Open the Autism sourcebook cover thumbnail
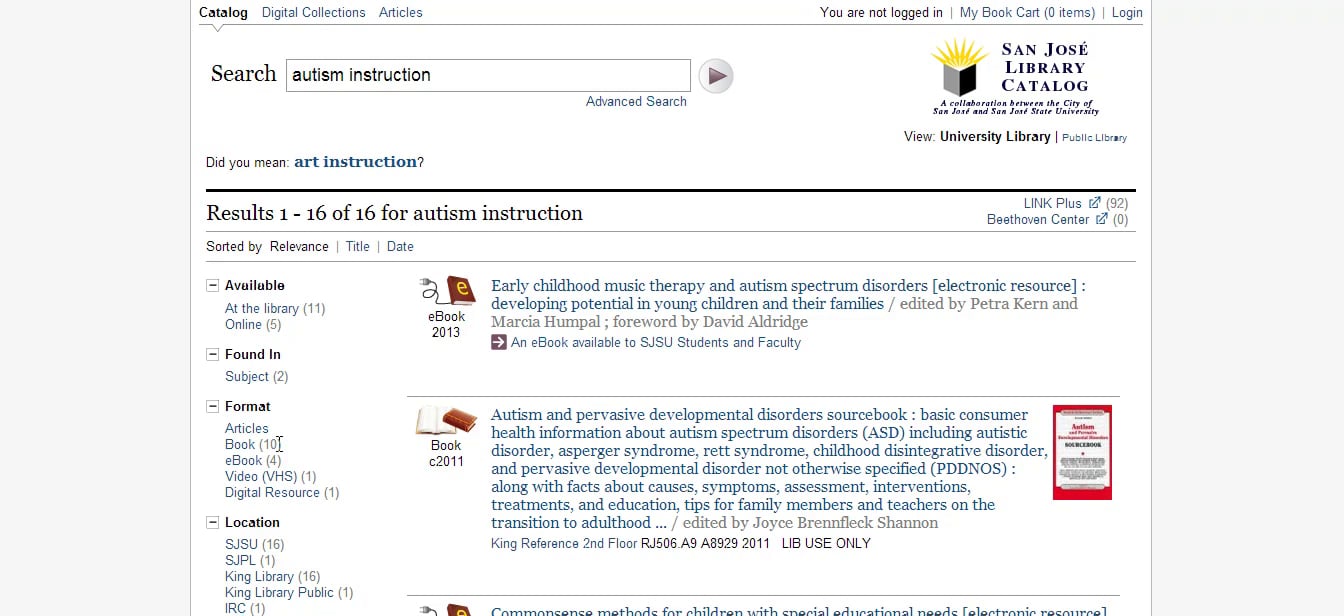 [x=1082, y=452]
